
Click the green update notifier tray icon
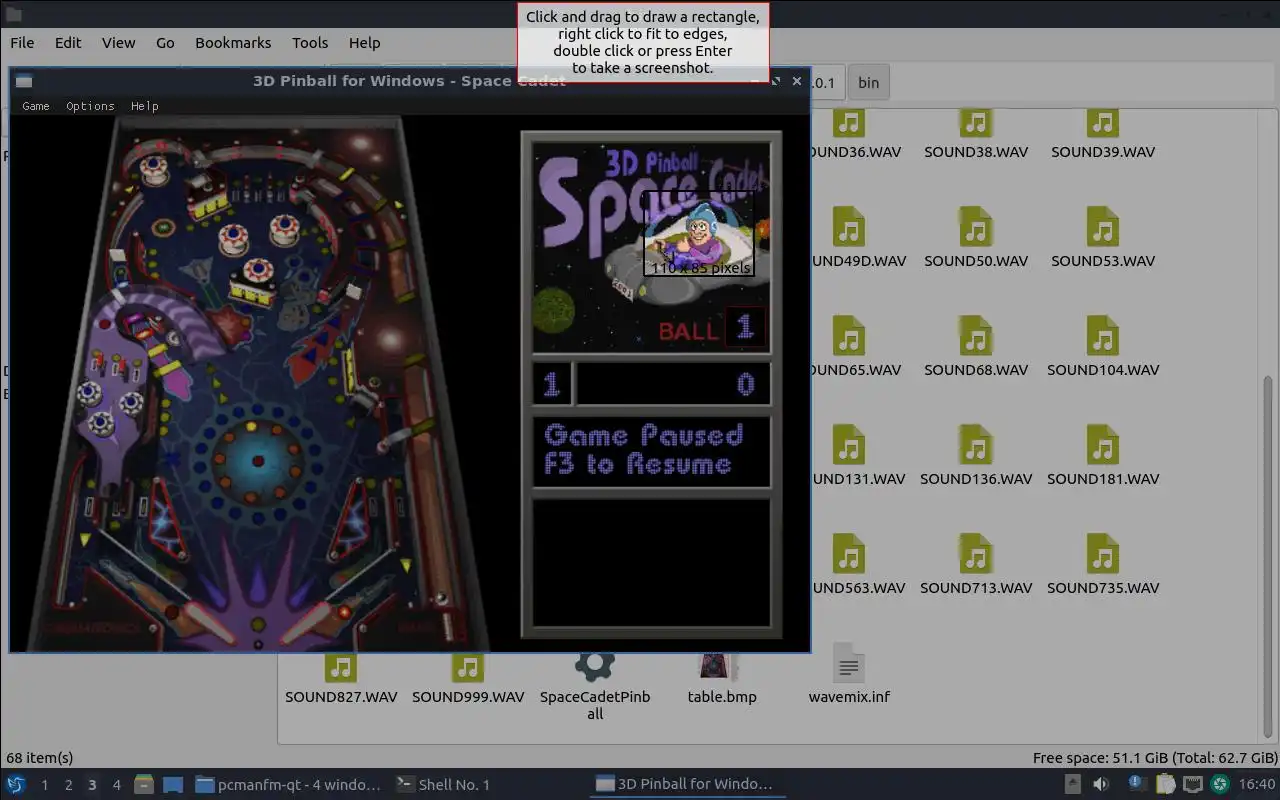point(1220,785)
